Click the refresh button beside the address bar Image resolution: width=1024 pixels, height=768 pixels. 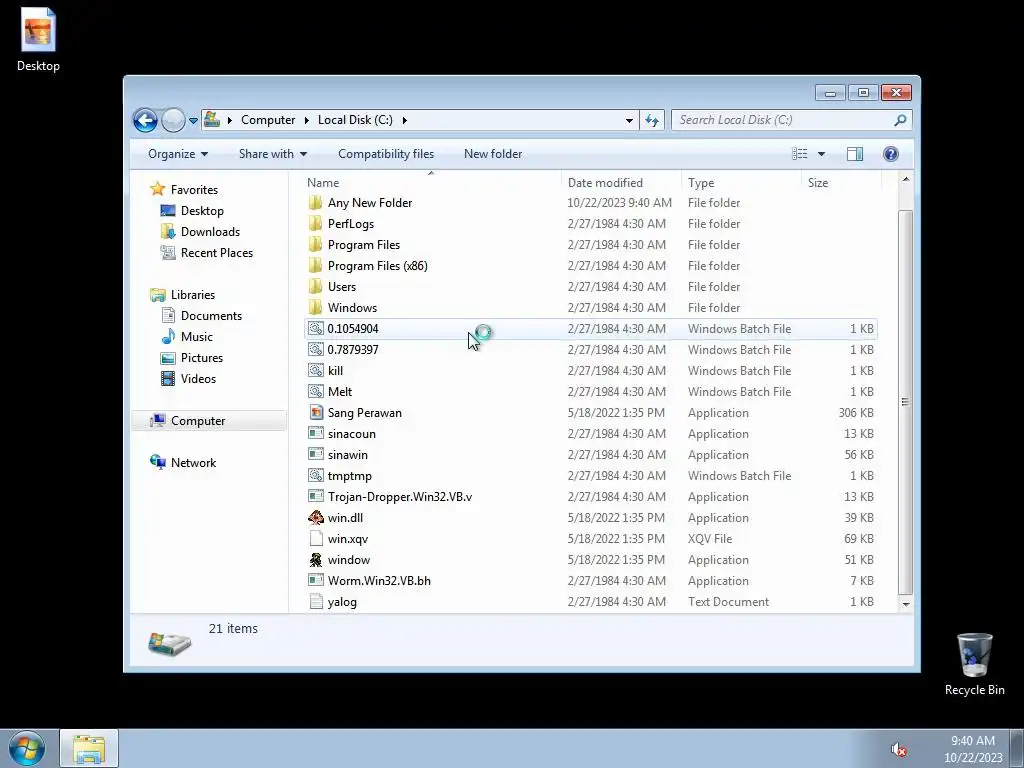(x=652, y=120)
